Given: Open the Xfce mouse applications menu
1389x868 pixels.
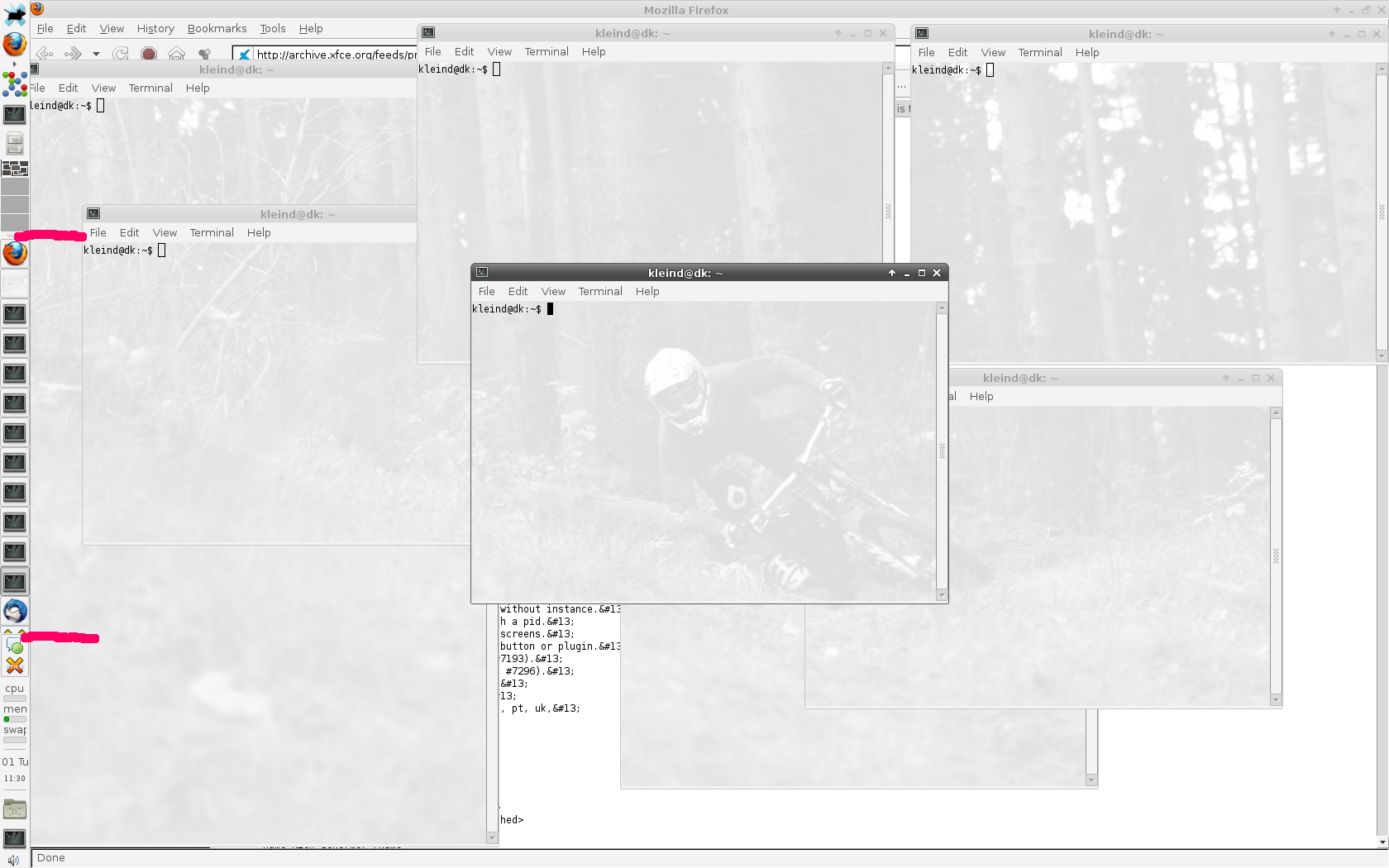Looking at the screenshot, I should [x=15, y=14].
